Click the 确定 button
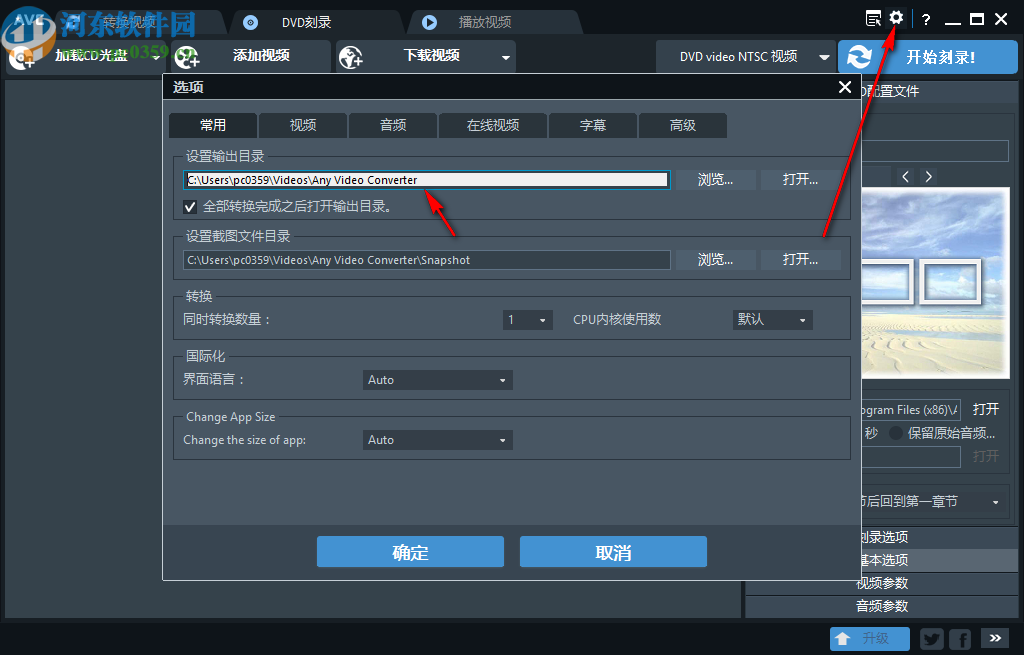 pyautogui.click(x=410, y=551)
